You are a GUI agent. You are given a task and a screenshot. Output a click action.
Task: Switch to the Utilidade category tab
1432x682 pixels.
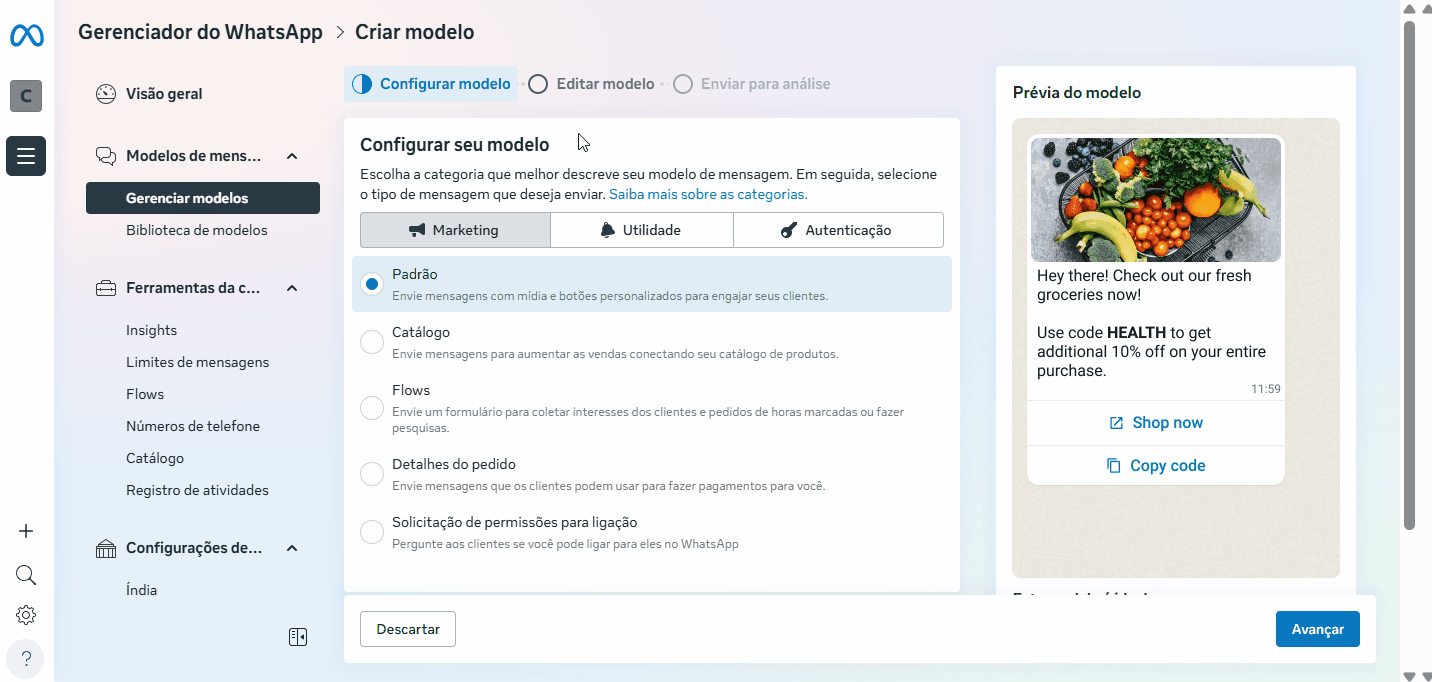(x=641, y=230)
